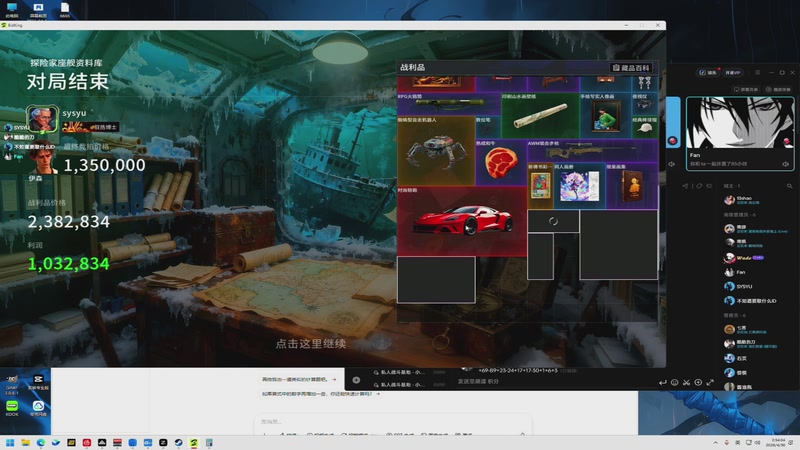Open the CapCut 剪映专业版 desktop shortcut
The width and height of the screenshot is (800, 450).
[x=38, y=382]
